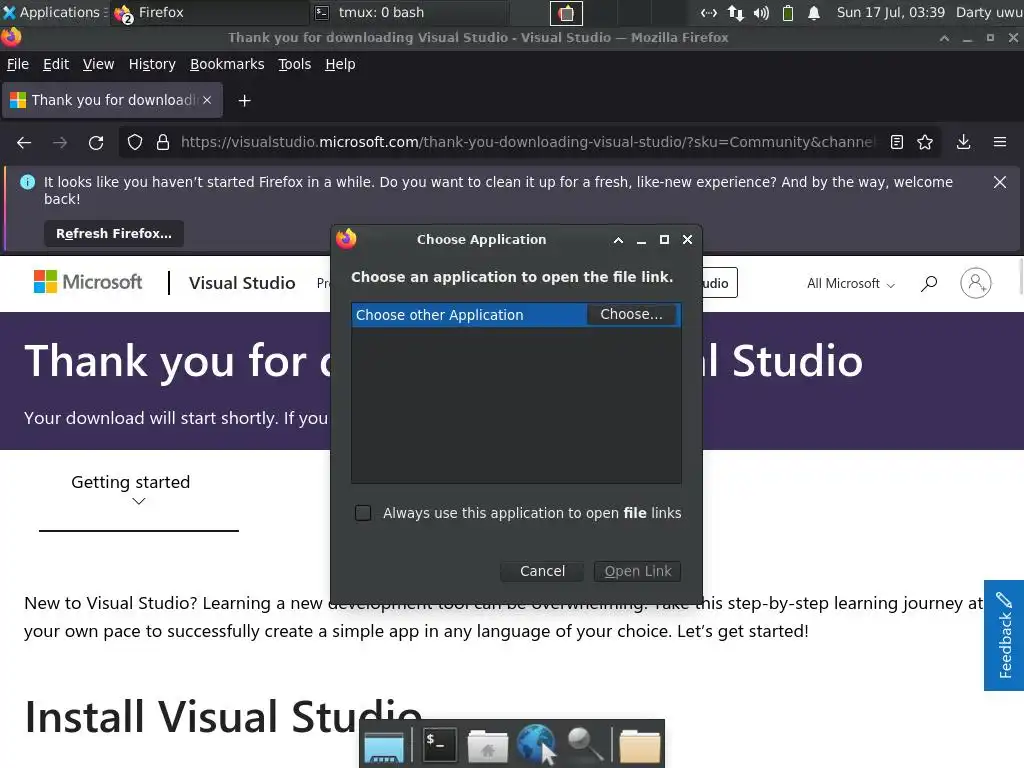Click the Open Link button
The image size is (1024, 768).
[x=637, y=571]
